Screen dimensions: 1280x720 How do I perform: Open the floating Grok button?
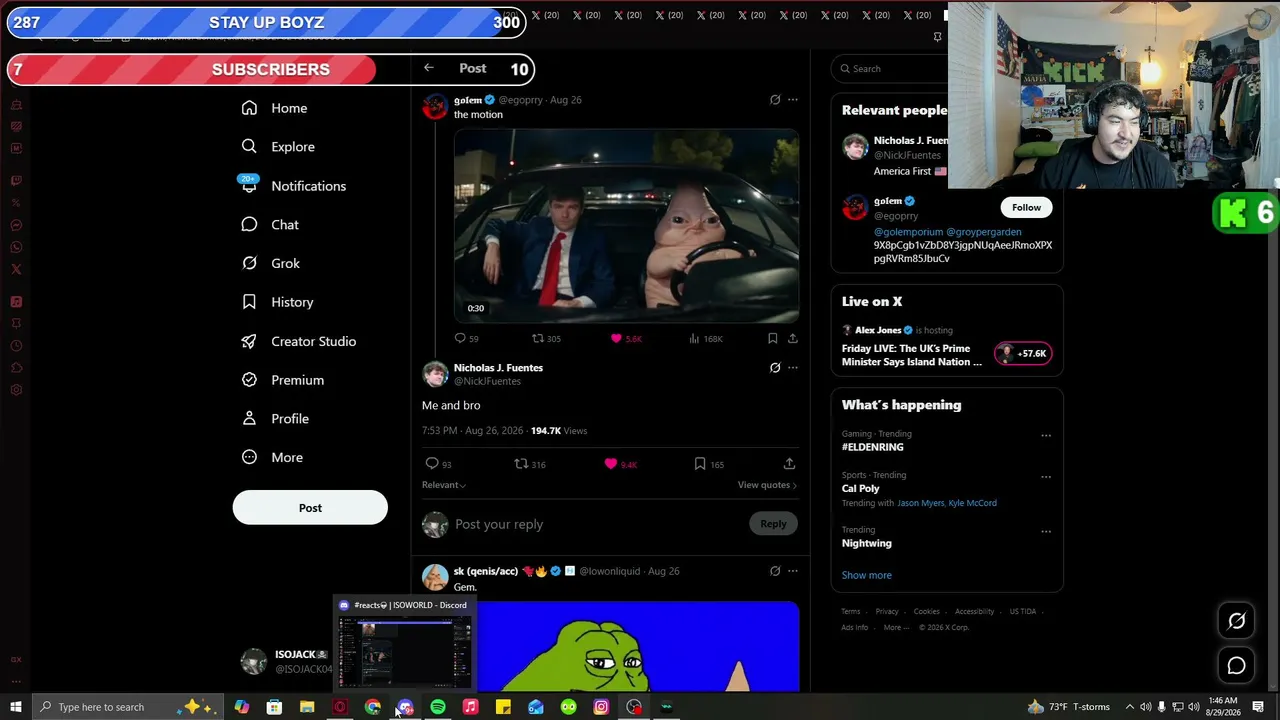(x=1237, y=621)
